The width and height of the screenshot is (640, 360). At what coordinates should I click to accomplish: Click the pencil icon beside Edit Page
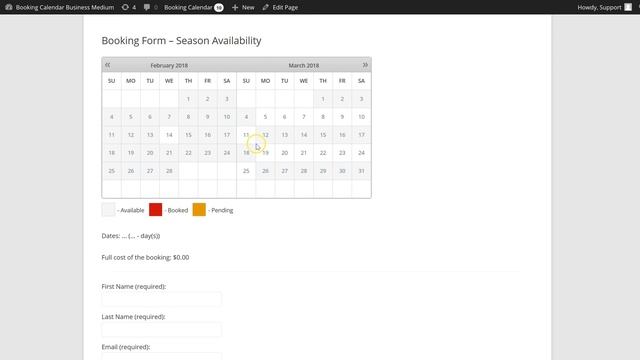coord(266,7)
